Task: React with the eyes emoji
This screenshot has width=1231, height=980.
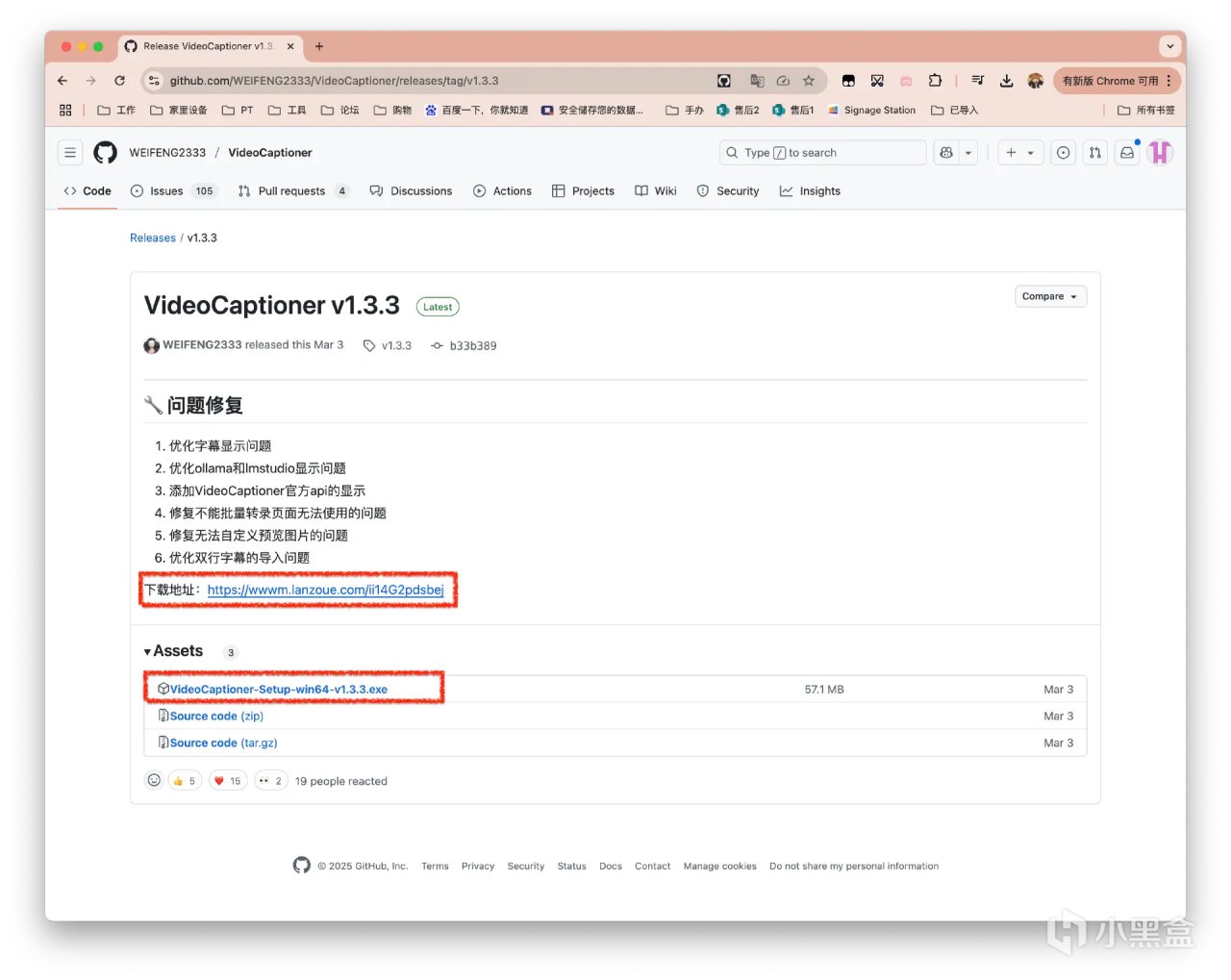Action: (x=270, y=781)
